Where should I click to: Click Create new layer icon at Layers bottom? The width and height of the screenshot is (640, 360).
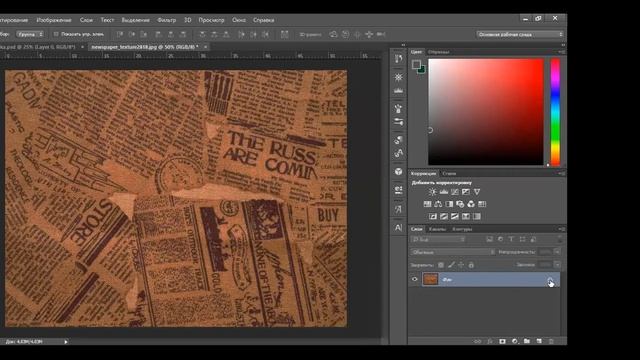point(539,341)
